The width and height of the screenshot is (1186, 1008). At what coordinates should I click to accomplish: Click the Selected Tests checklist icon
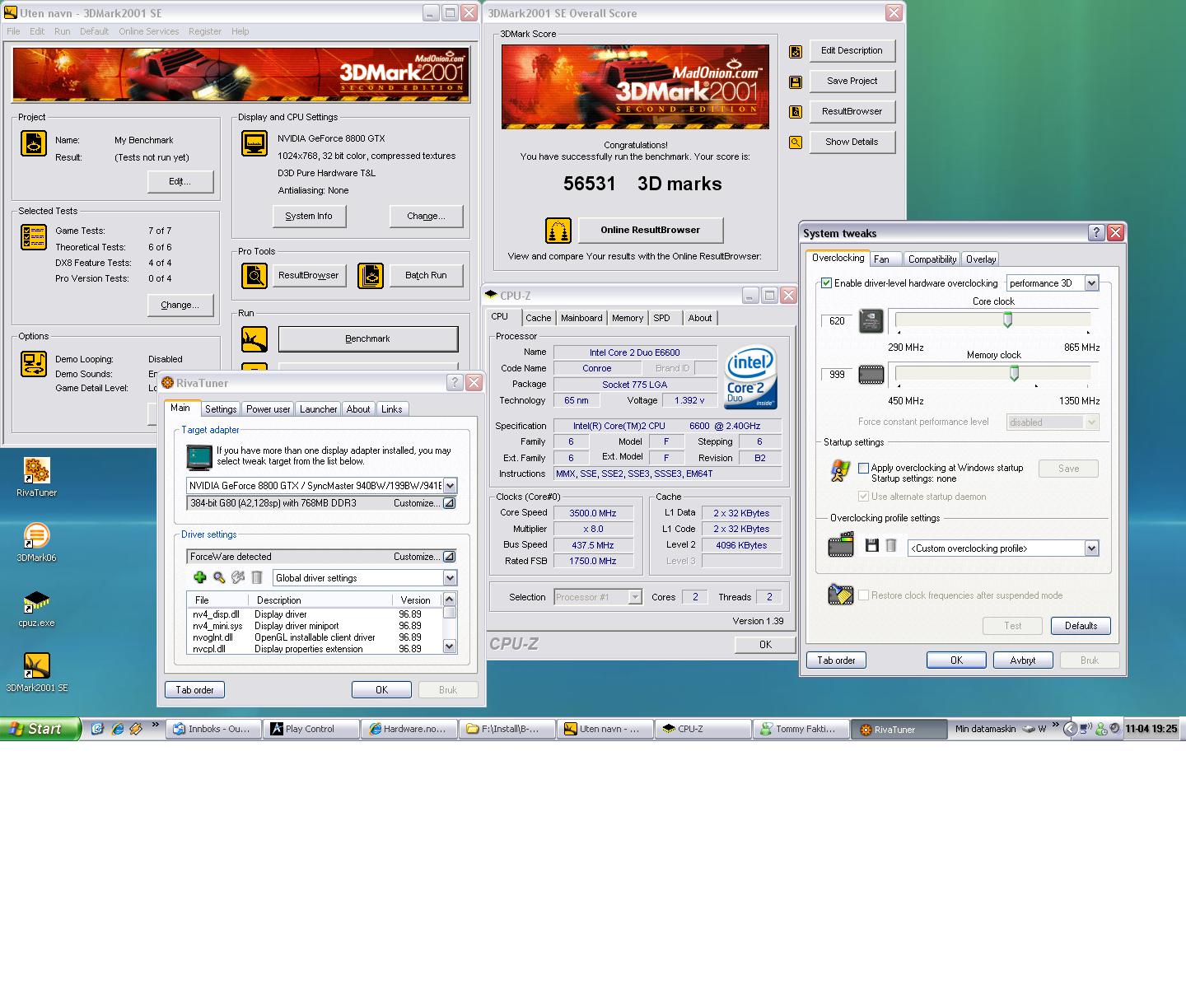pos(34,237)
